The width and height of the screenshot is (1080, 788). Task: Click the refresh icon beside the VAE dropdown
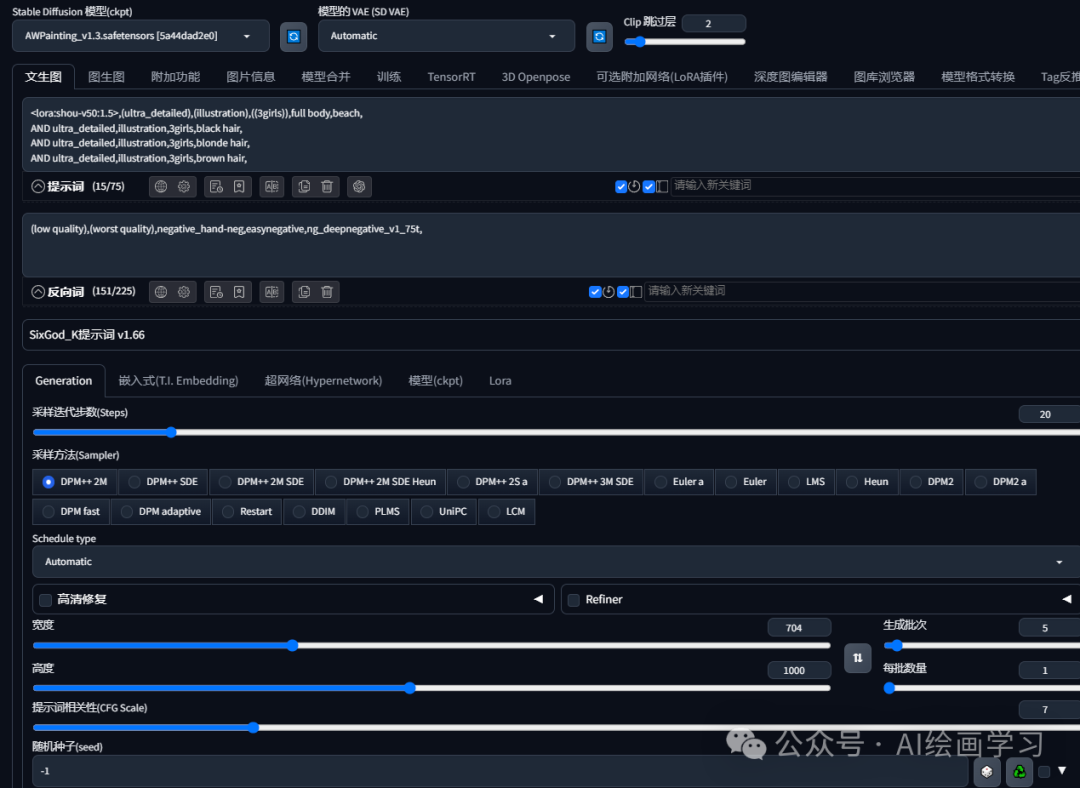tap(598, 36)
